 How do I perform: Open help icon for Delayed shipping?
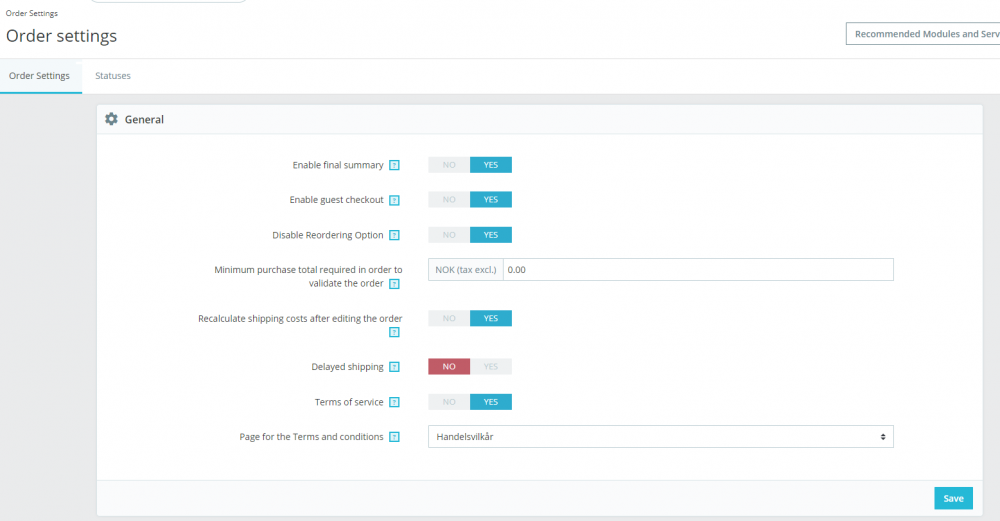coord(394,367)
